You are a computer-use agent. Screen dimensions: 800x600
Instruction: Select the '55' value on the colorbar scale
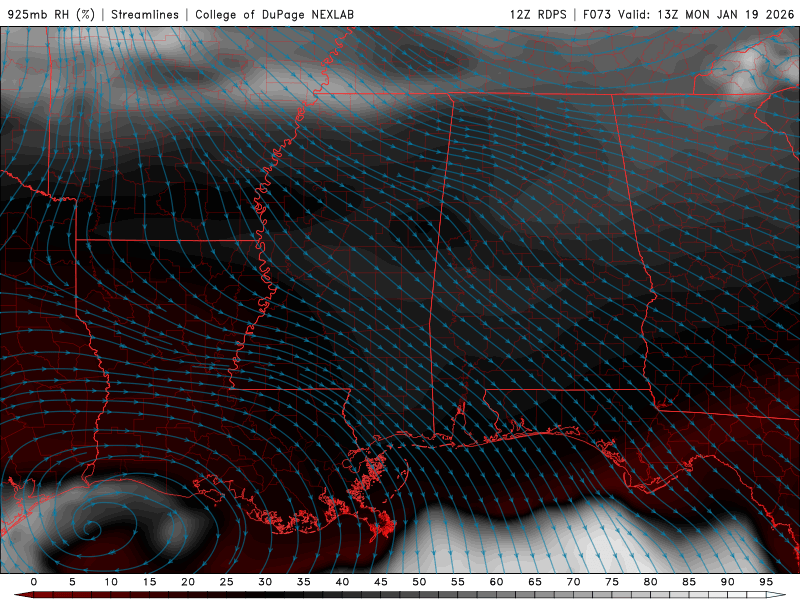pyautogui.click(x=458, y=582)
